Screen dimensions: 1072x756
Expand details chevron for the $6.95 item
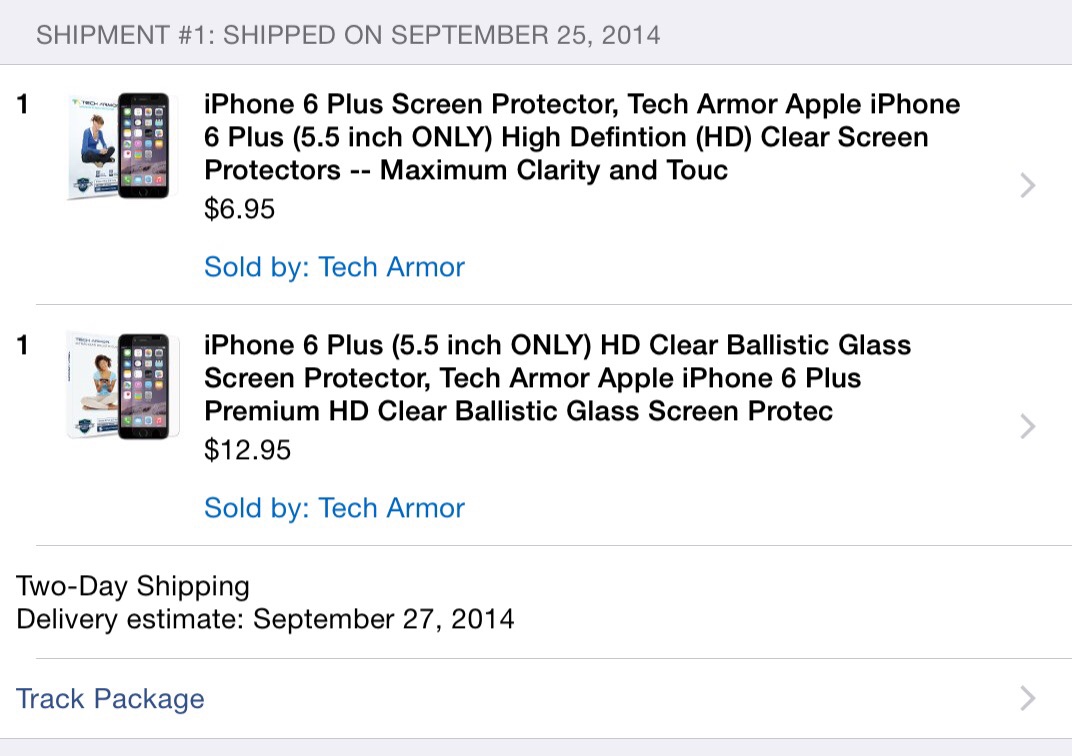coord(1027,185)
